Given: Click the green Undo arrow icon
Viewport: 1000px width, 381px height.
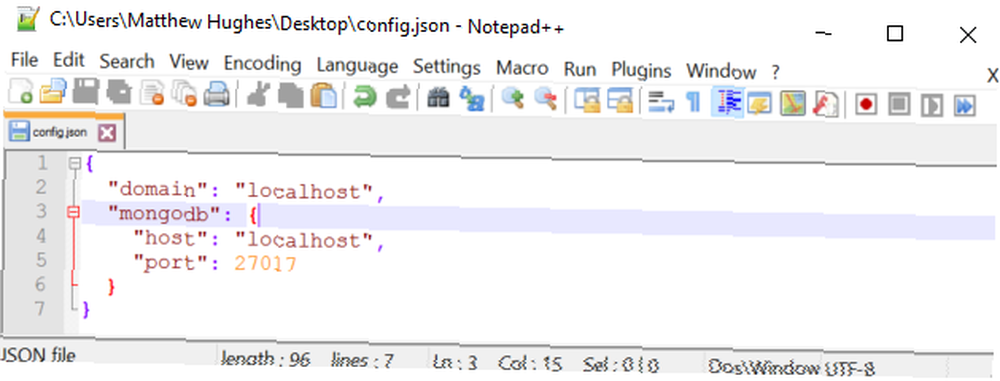Looking at the screenshot, I should [x=365, y=96].
